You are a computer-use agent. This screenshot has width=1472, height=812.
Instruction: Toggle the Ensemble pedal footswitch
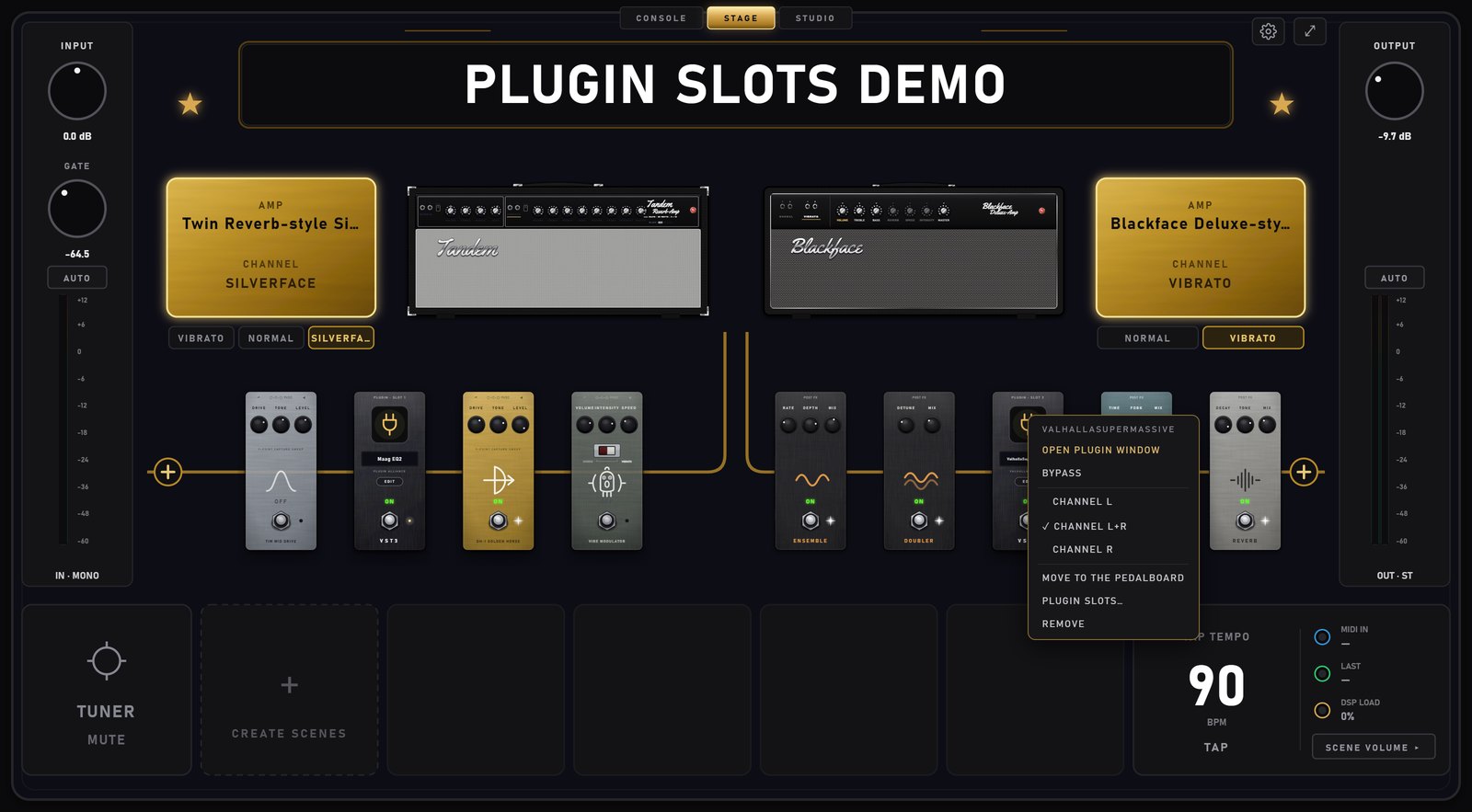[811, 520]
